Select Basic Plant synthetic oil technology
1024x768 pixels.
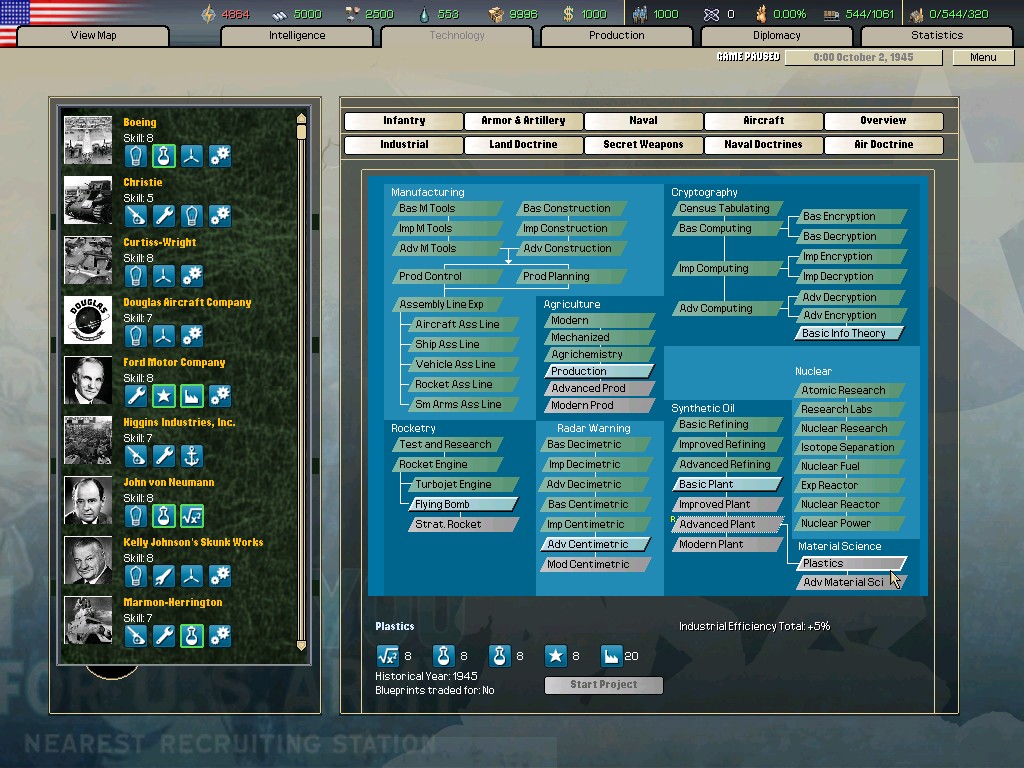(x=727, y=484)
